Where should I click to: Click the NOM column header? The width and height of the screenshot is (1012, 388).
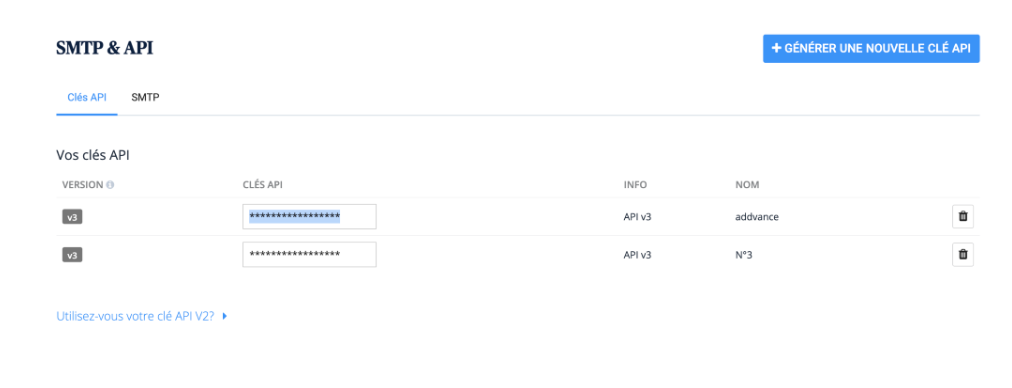(x=747, y=185)
